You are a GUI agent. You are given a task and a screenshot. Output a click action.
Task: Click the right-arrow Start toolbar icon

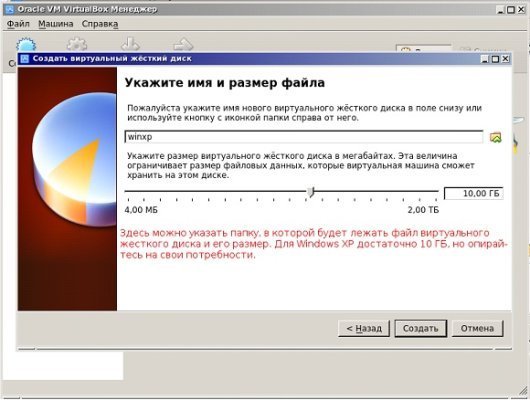[183, 44]
